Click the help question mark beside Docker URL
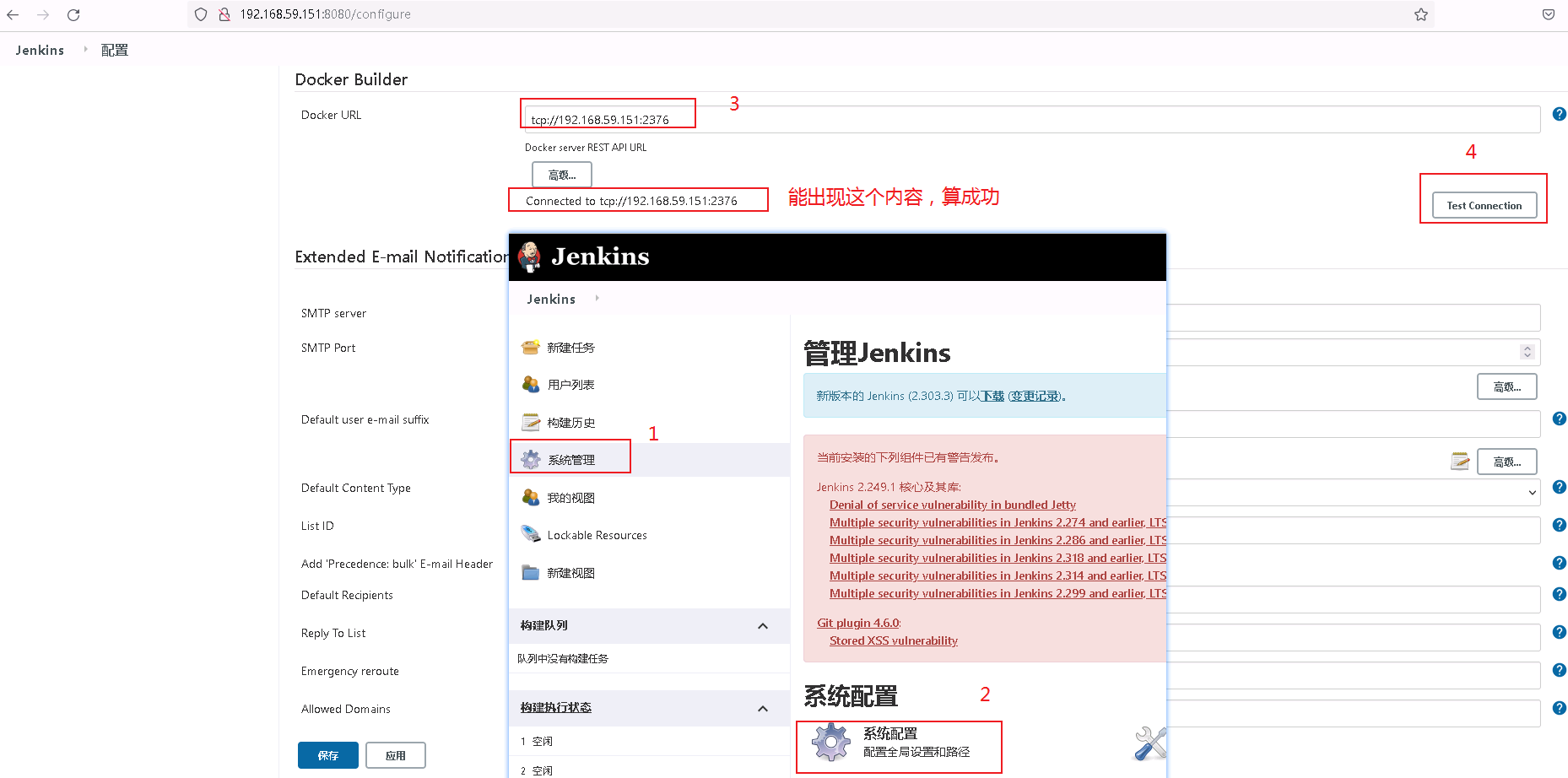The height and width of the screenshot is (778, 1568). (1559, 114)
